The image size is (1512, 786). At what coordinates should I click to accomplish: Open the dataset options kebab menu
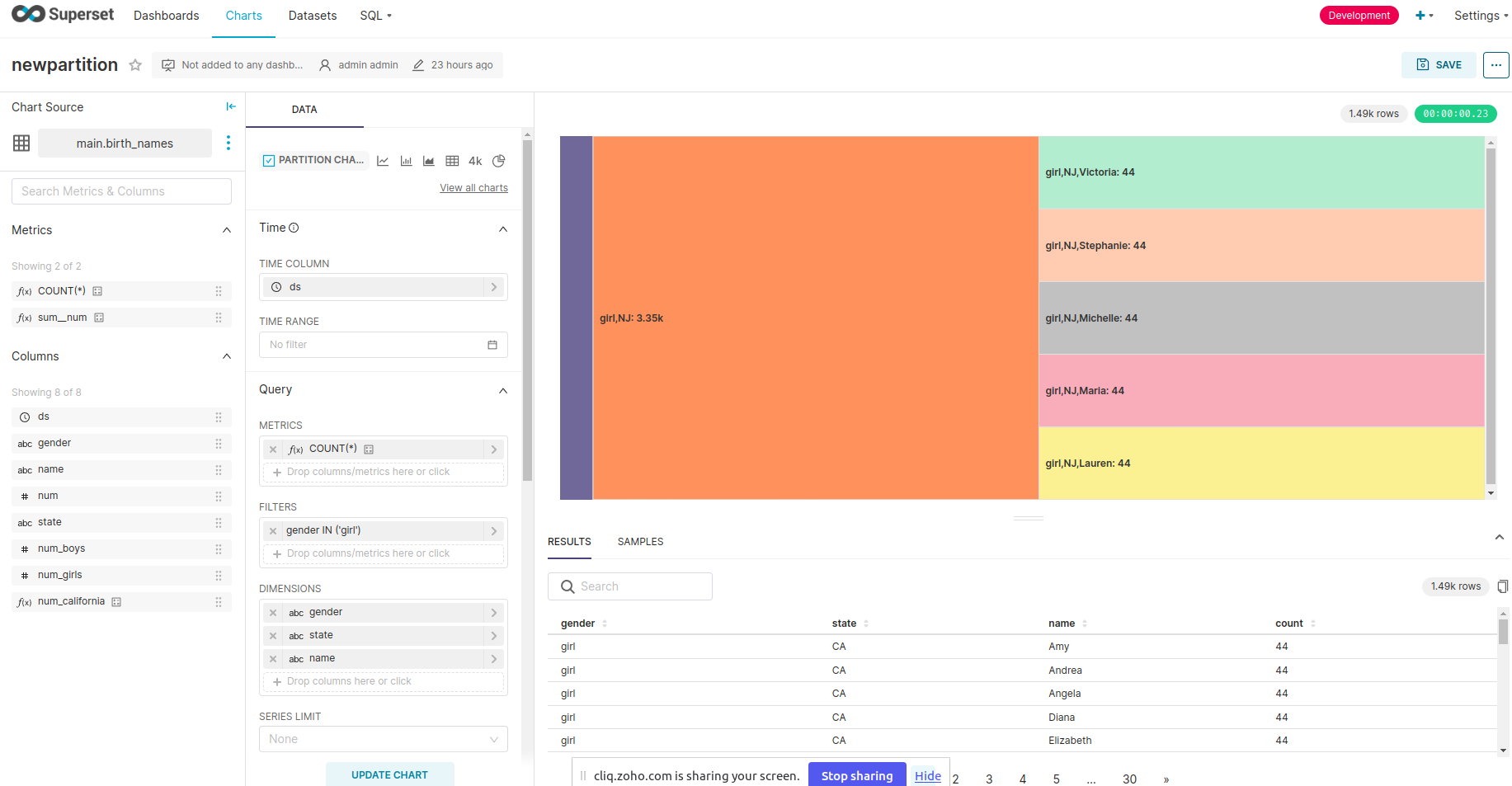pyautogui.click(x=228, y=142)
